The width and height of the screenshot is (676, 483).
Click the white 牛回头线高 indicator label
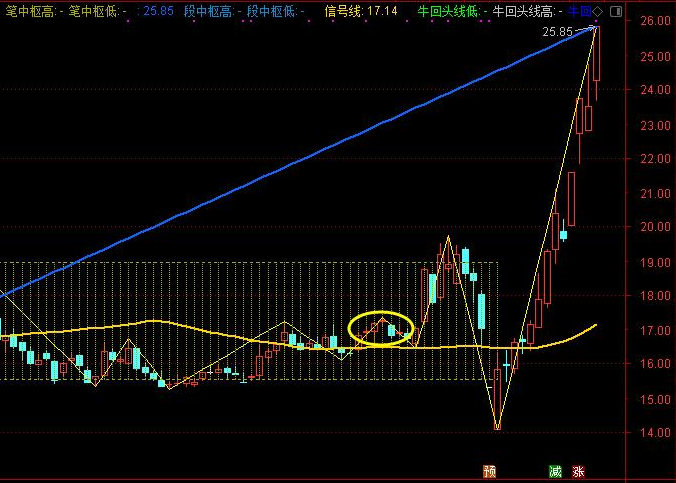pos(527,11)
